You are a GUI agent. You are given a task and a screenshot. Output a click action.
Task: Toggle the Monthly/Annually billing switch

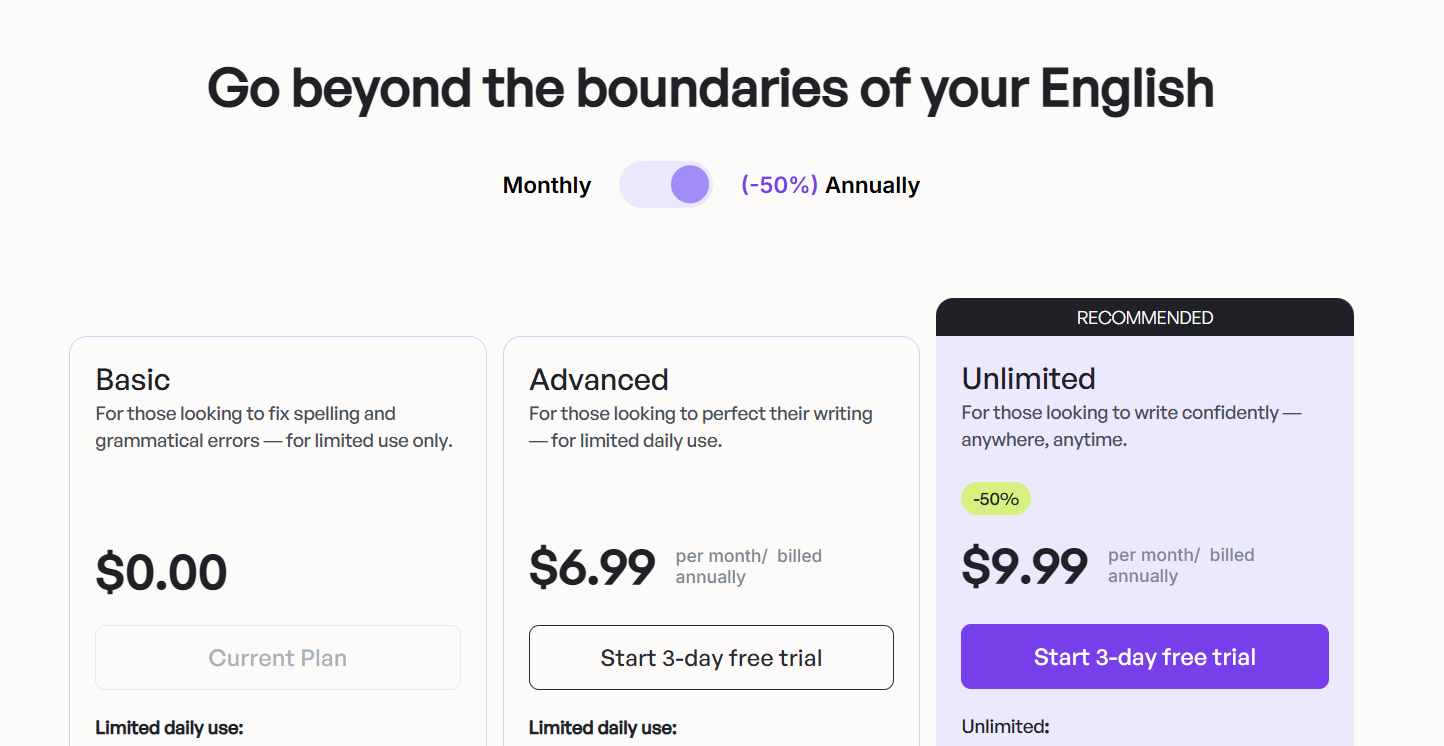pyautogui.click(x=665, y=185)
